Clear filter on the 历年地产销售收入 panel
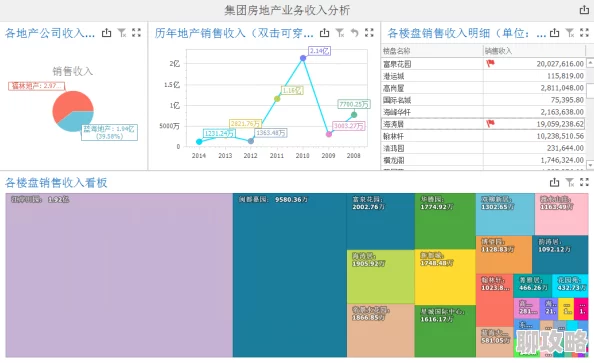594x363 pixels. click(340, 33)
